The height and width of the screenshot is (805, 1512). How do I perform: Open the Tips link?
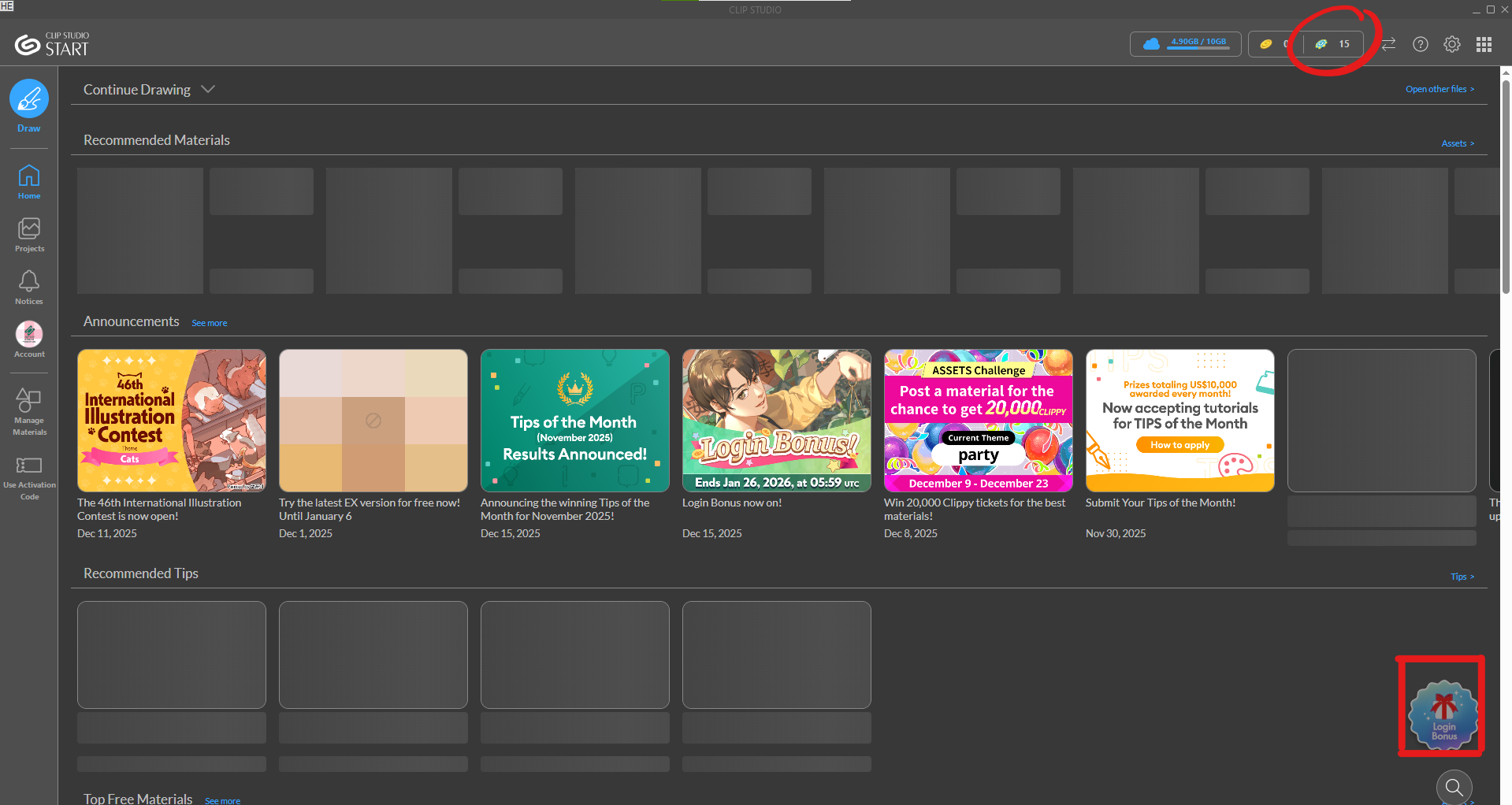pos(1462,577)
